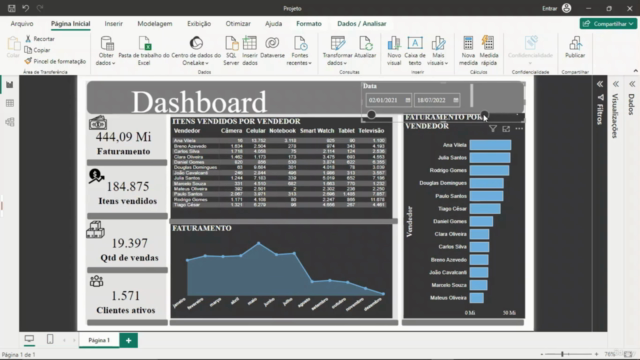Click the Entrar account avatar icon

[567, 8]
